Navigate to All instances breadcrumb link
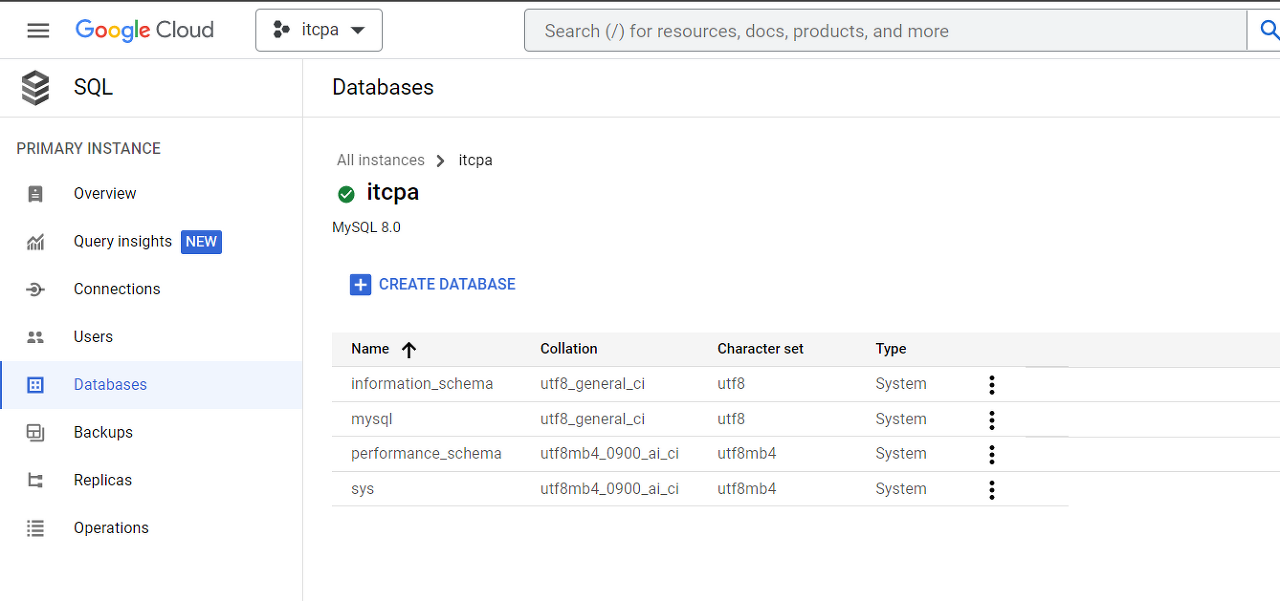The height and width of the screenshot is (601, 1280). coord(380,160)
